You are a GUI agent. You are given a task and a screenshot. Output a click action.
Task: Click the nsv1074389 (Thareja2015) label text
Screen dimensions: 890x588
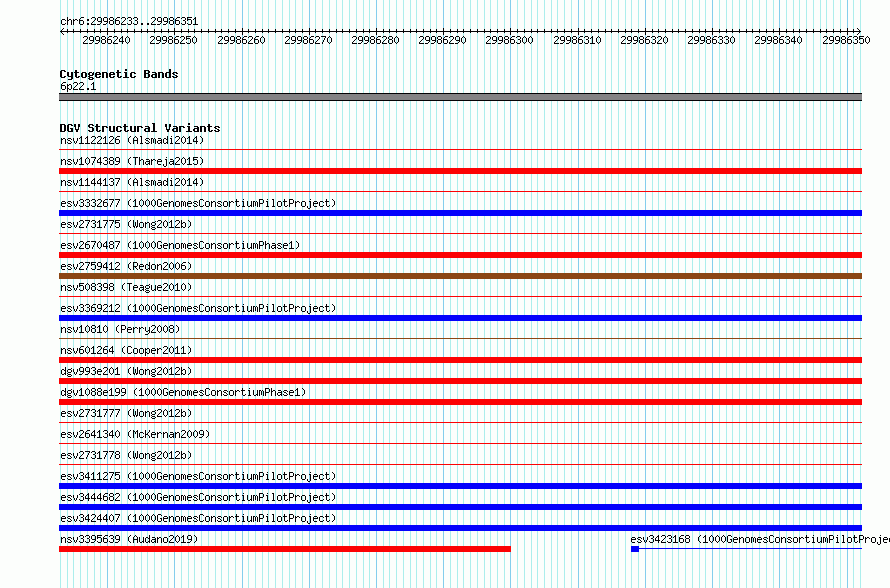point(132,161)
